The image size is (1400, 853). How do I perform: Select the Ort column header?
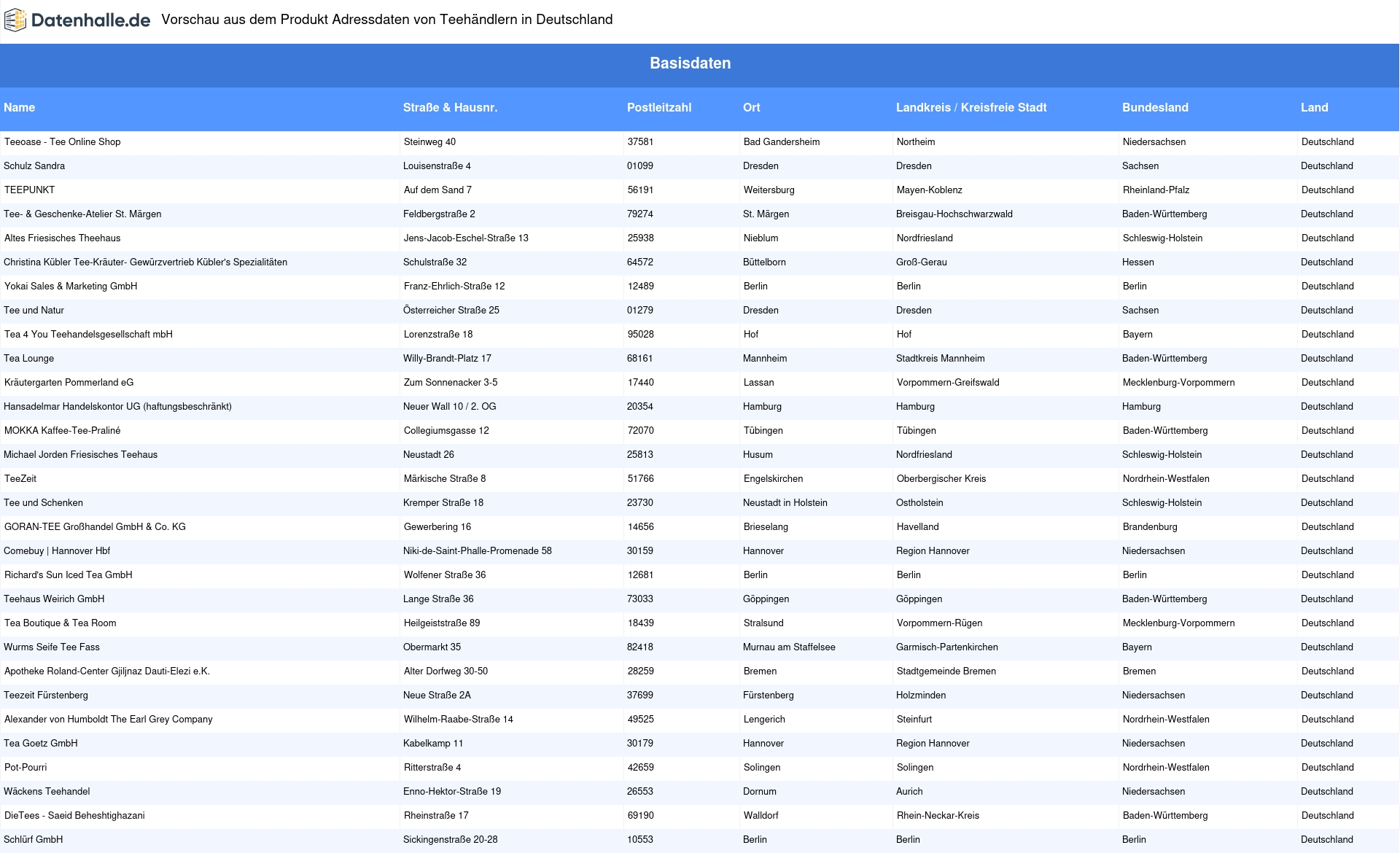point(751,107)
